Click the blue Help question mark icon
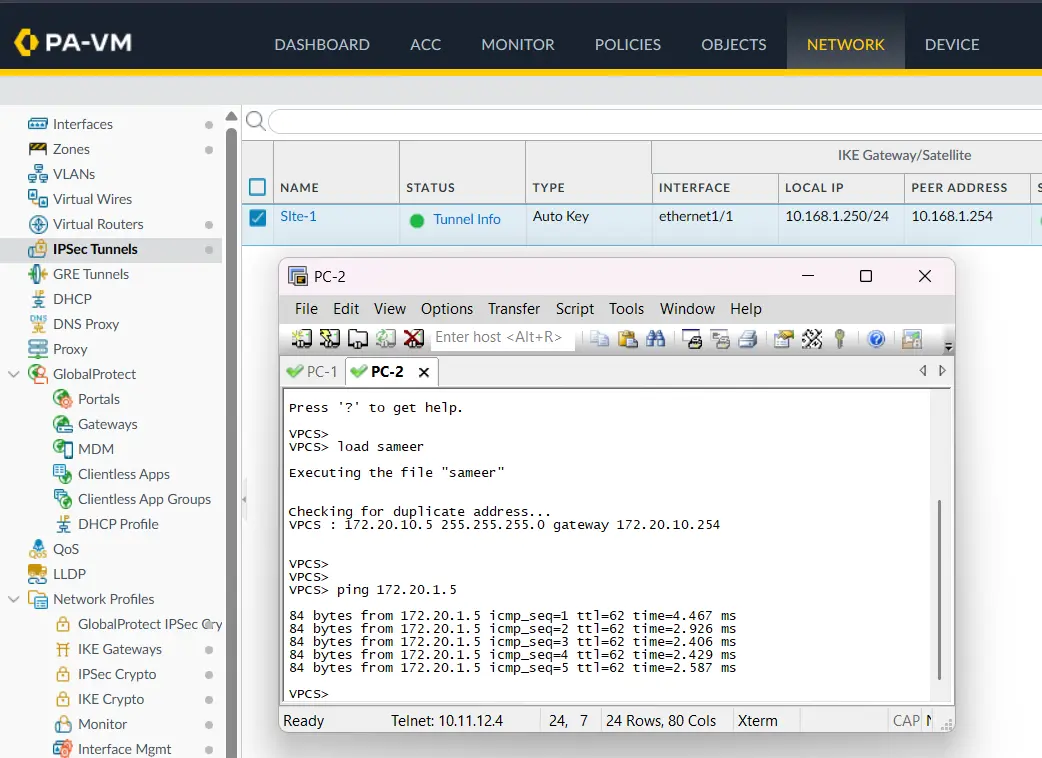The height and width of the screenshot is (758, 1042). tap(877, 339)
